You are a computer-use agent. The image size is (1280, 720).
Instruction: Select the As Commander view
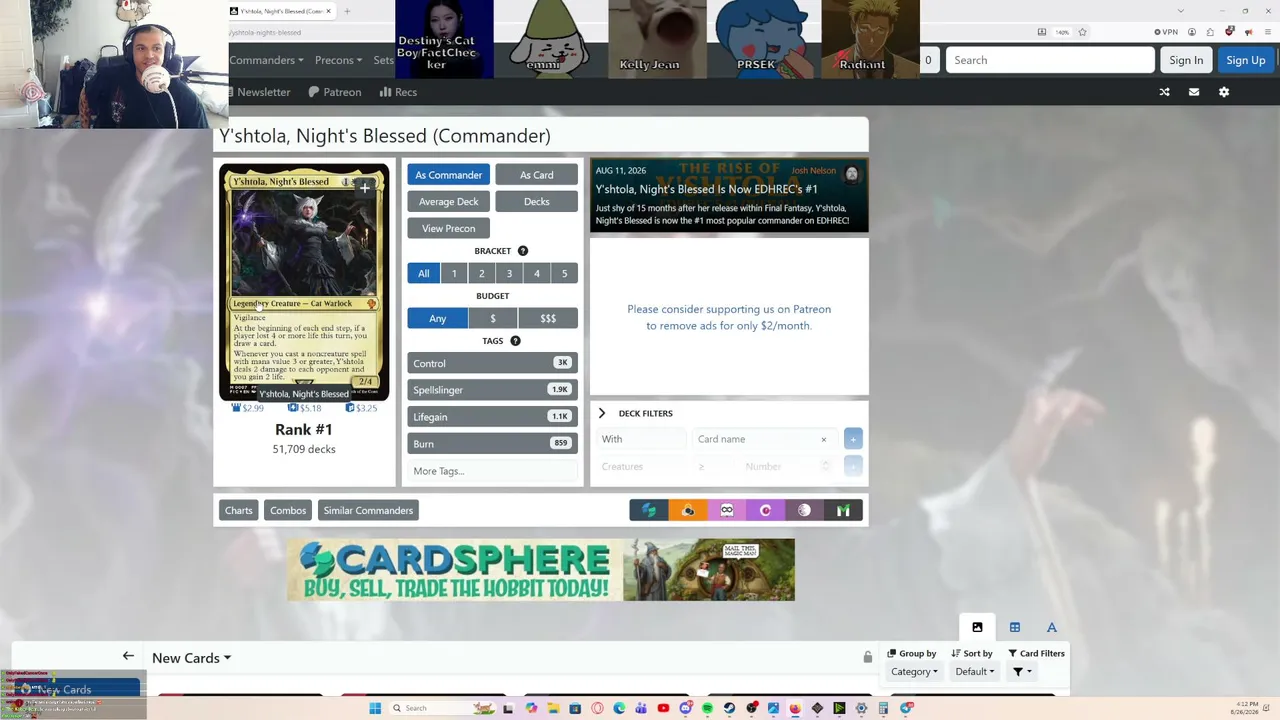pos(448,175)
